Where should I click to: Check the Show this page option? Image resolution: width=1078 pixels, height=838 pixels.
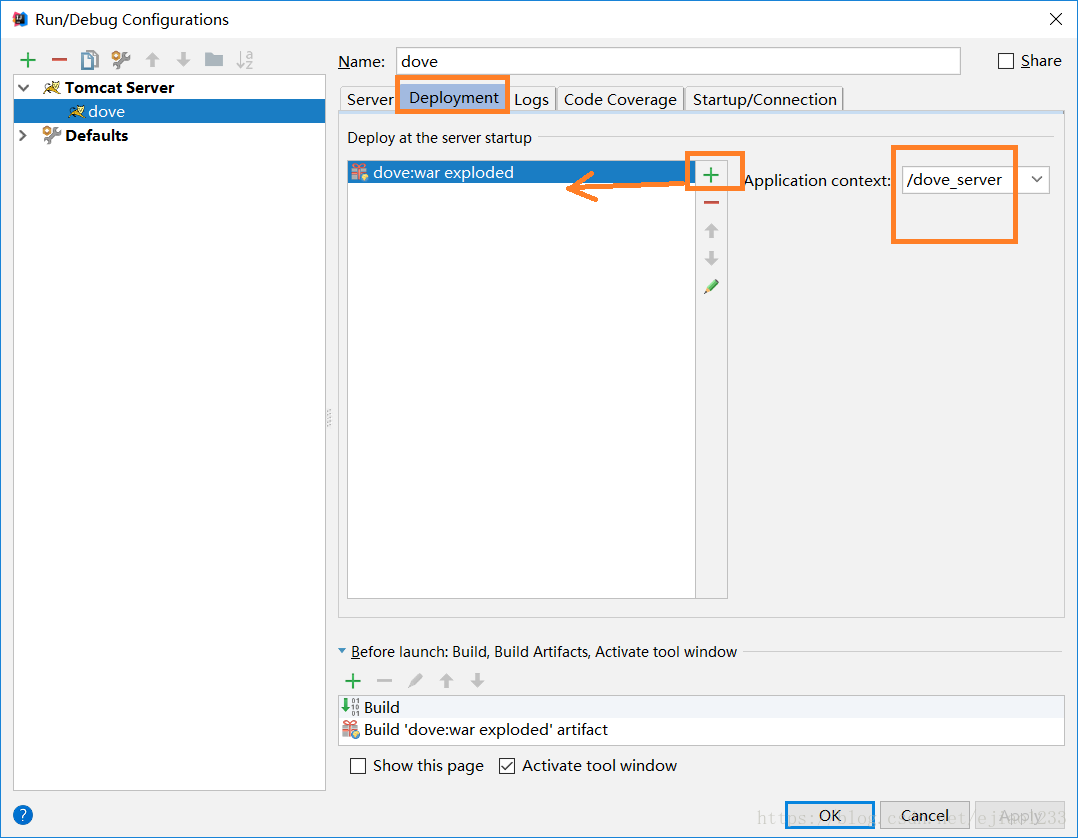(358, 766)
